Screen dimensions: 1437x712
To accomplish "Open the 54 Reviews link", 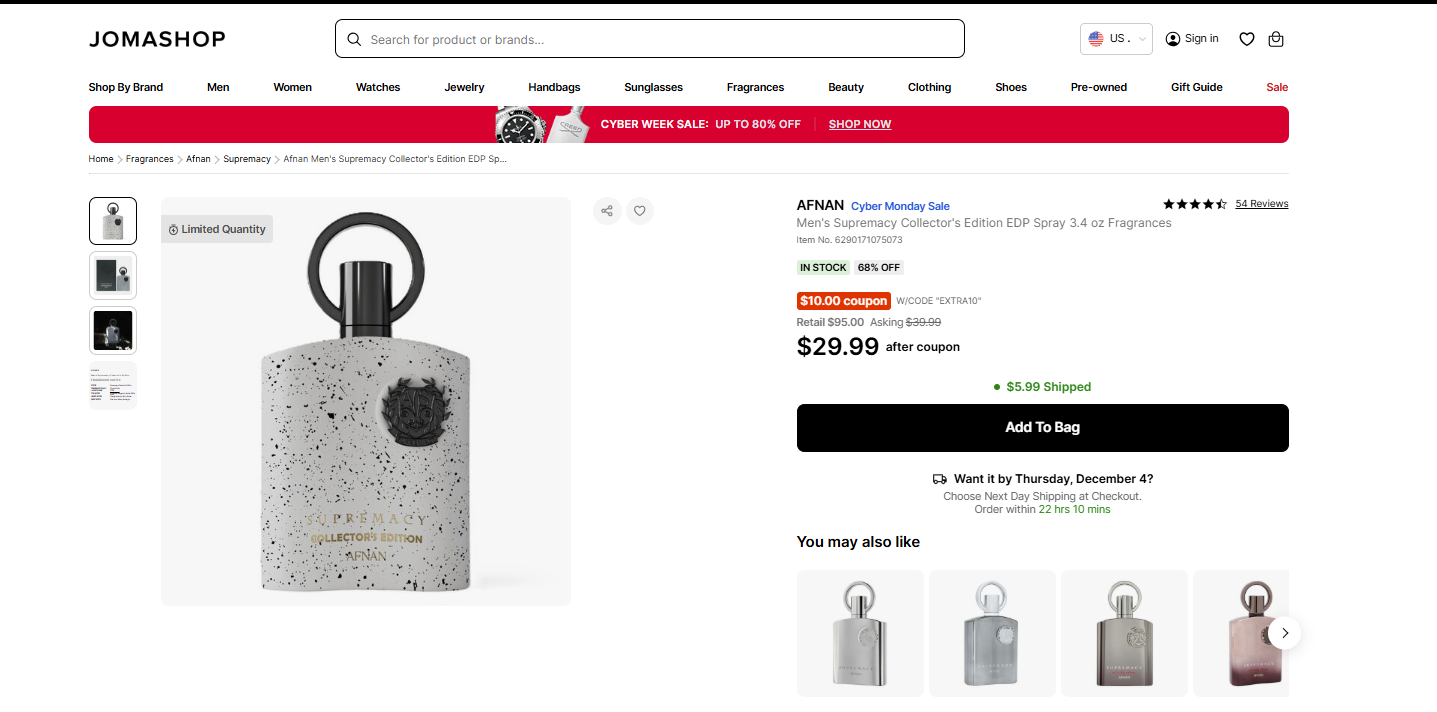I will pos(1261,204).
